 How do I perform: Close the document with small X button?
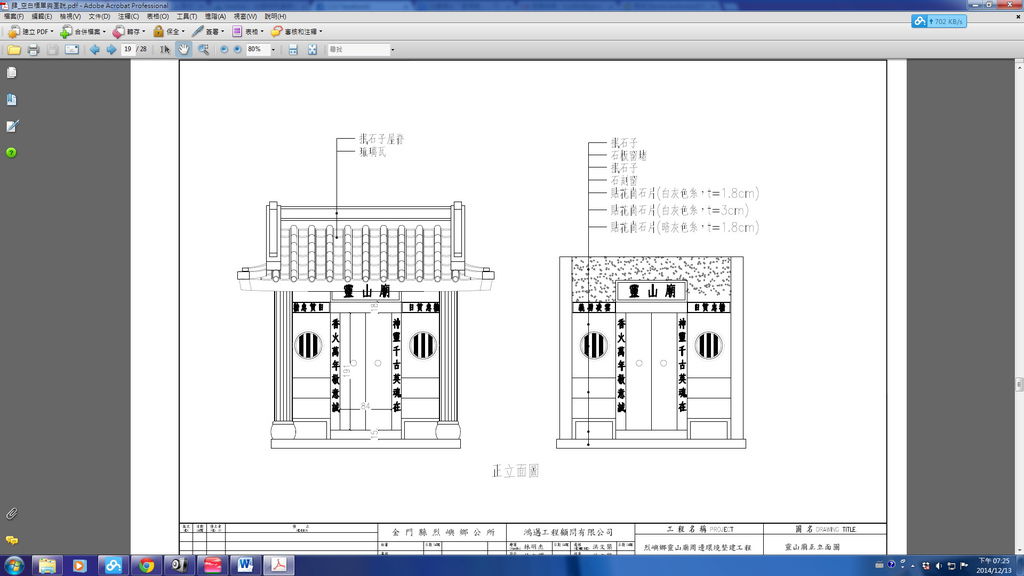(x=1018, y=16)
